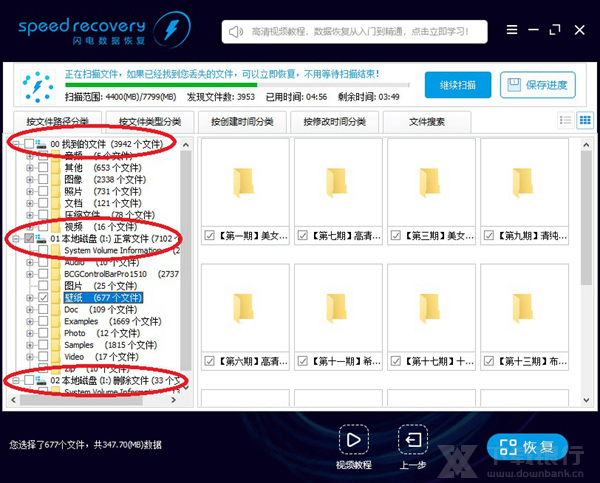Select the 【第六期】 folder thumbnail
The height and width of the screenshot is (483, 600).
click(x=245, y=317)
